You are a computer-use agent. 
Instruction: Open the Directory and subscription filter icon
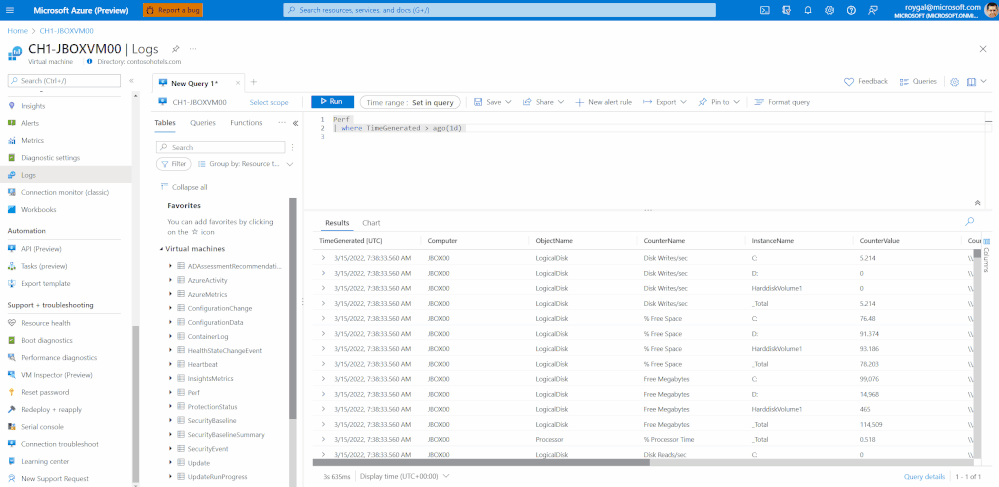click(787, 10)
